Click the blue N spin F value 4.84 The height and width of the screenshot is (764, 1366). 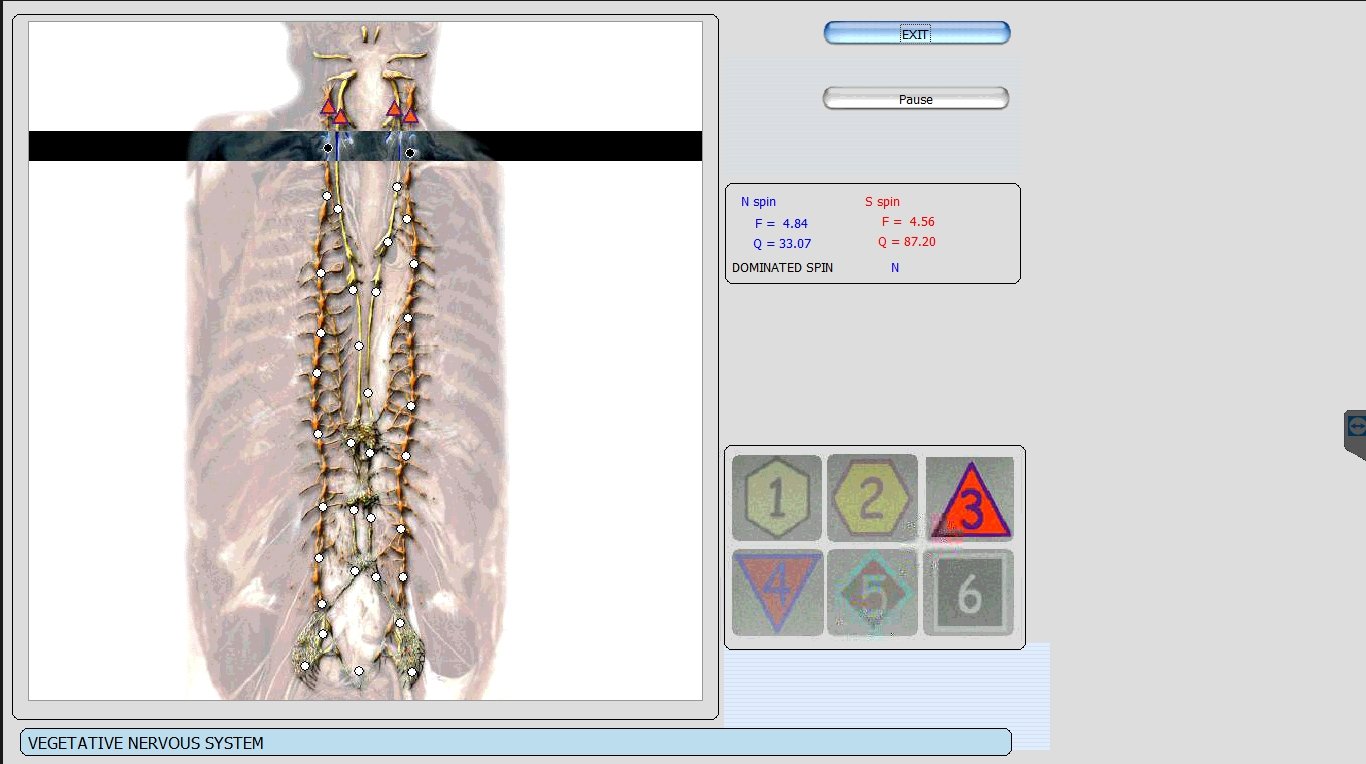pyautogui.click(x=781, y=224)
